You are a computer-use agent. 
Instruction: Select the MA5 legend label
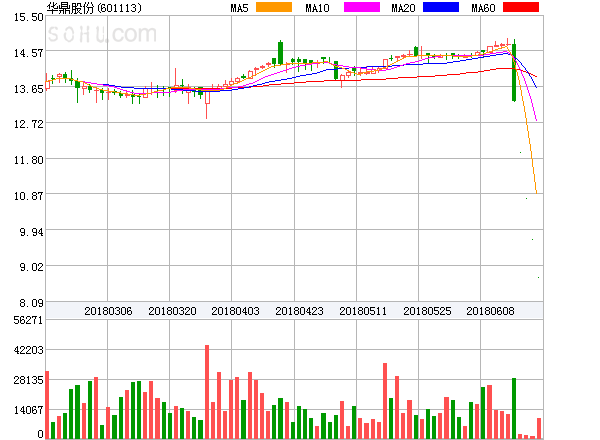(x=239, y=8)
